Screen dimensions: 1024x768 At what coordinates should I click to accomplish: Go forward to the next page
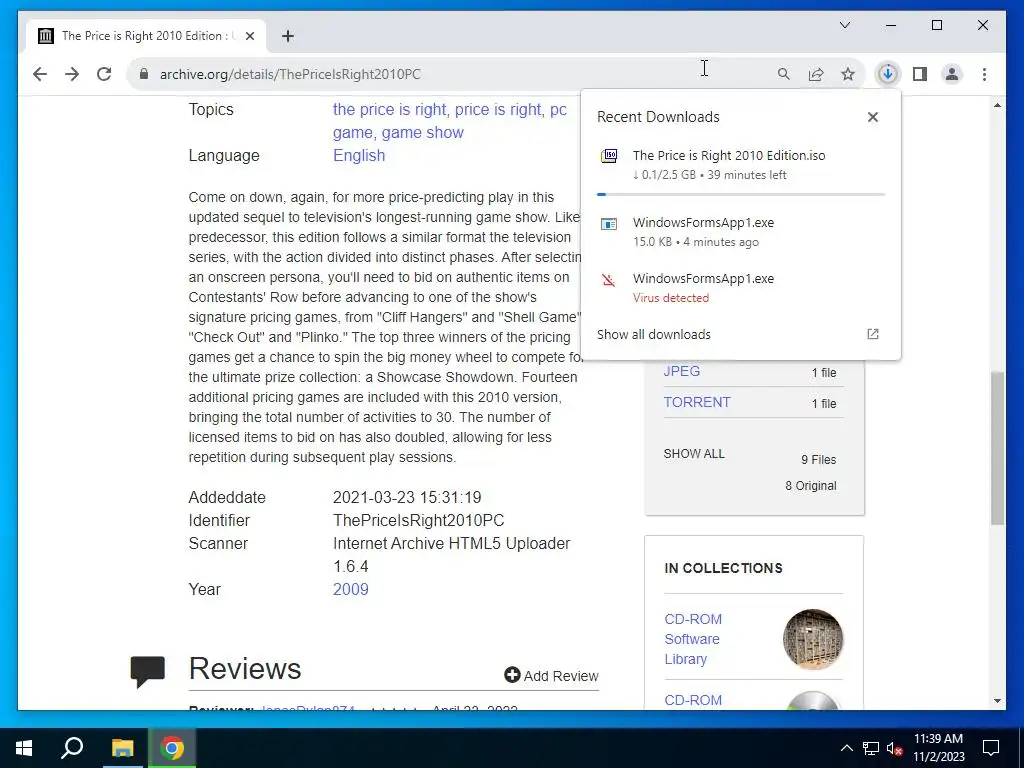[x=72, y=74]
